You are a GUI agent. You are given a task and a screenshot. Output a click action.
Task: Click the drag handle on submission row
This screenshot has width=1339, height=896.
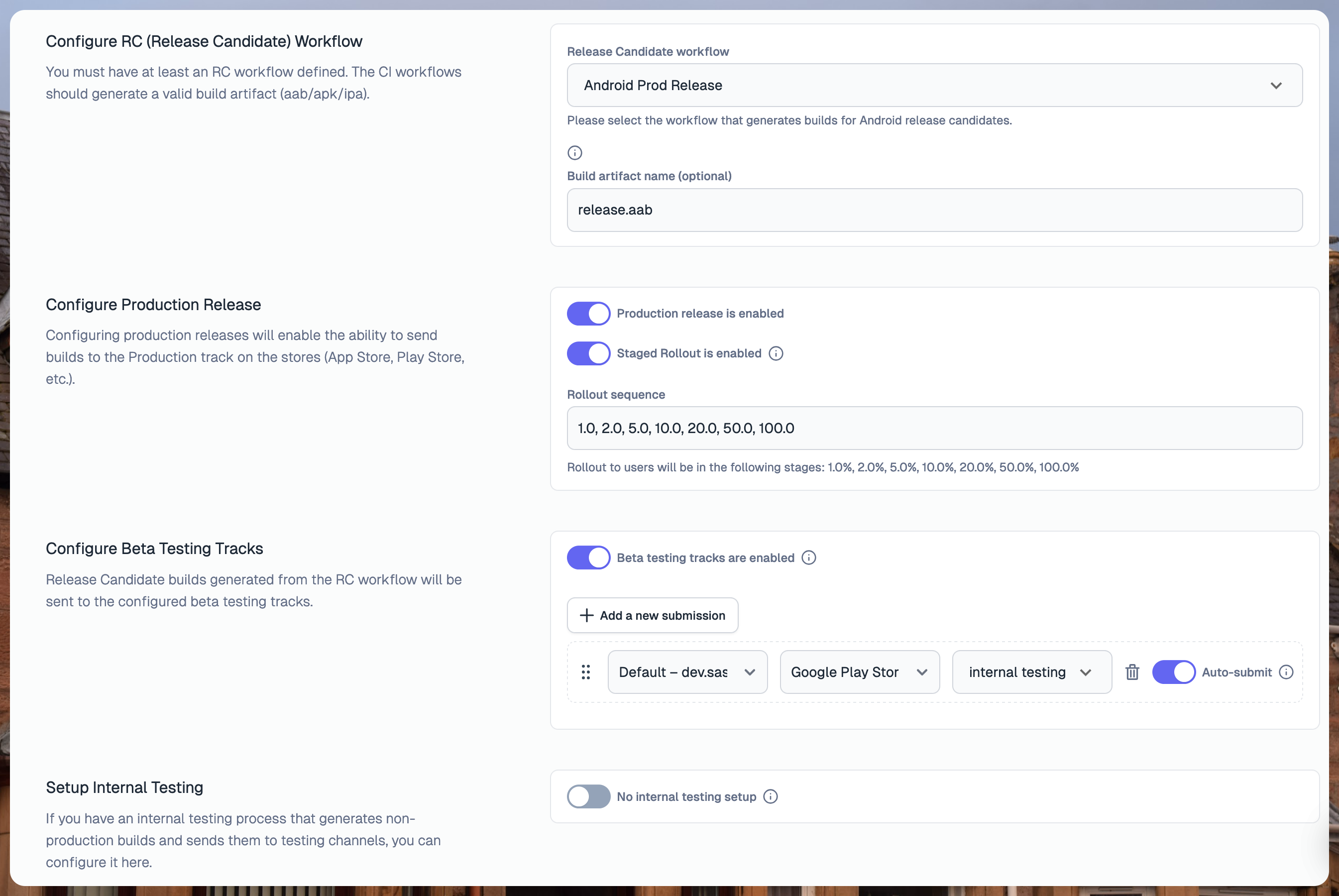pyautogui.click(x=585, y=672)
